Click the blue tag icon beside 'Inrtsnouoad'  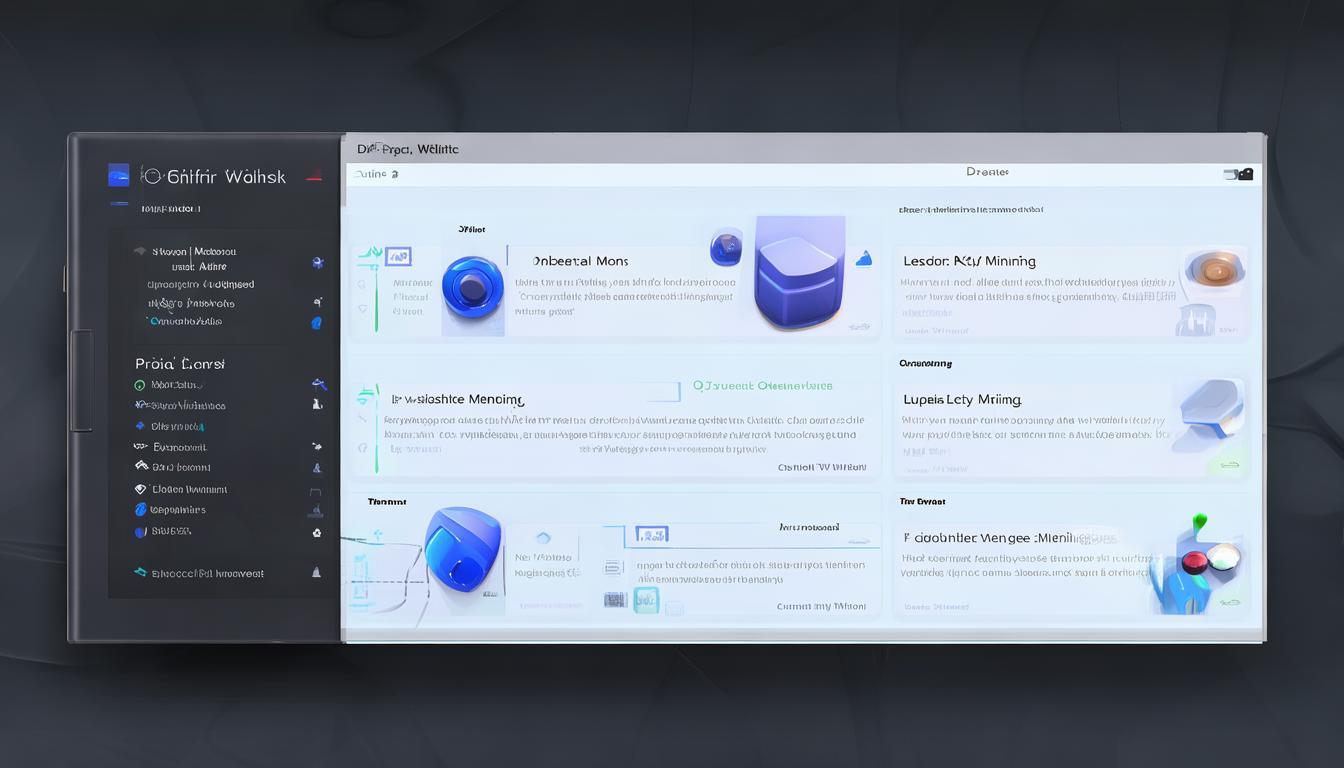651,535
